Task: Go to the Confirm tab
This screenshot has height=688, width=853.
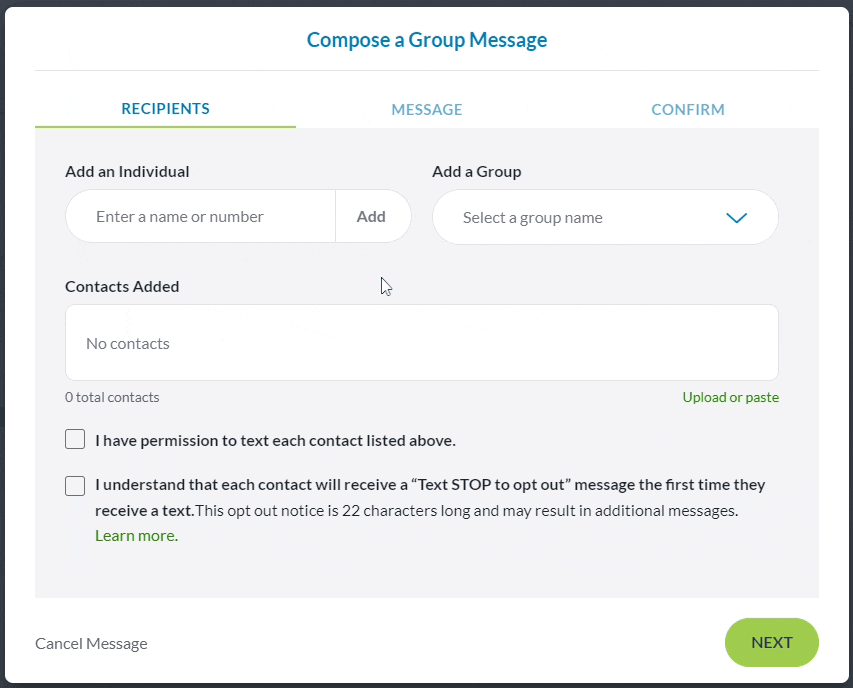Action: pos(688,110)
